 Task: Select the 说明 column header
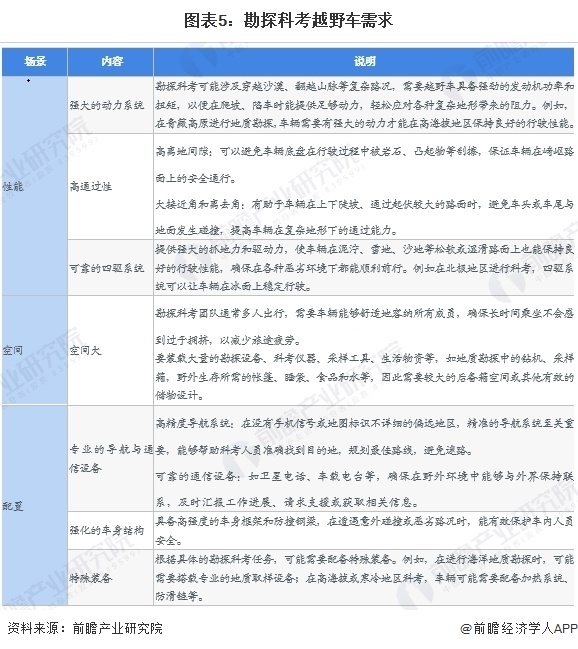coord(364,62)
